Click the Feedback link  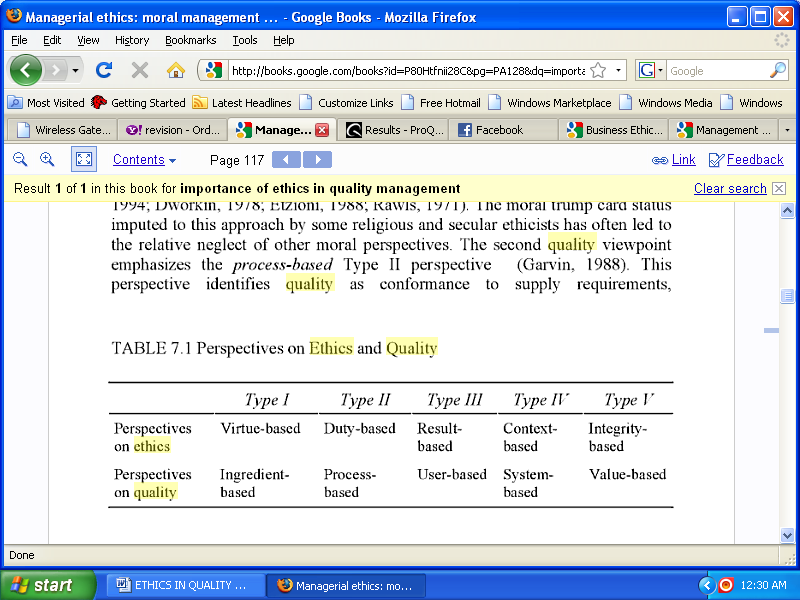click(x=755, y=160)
